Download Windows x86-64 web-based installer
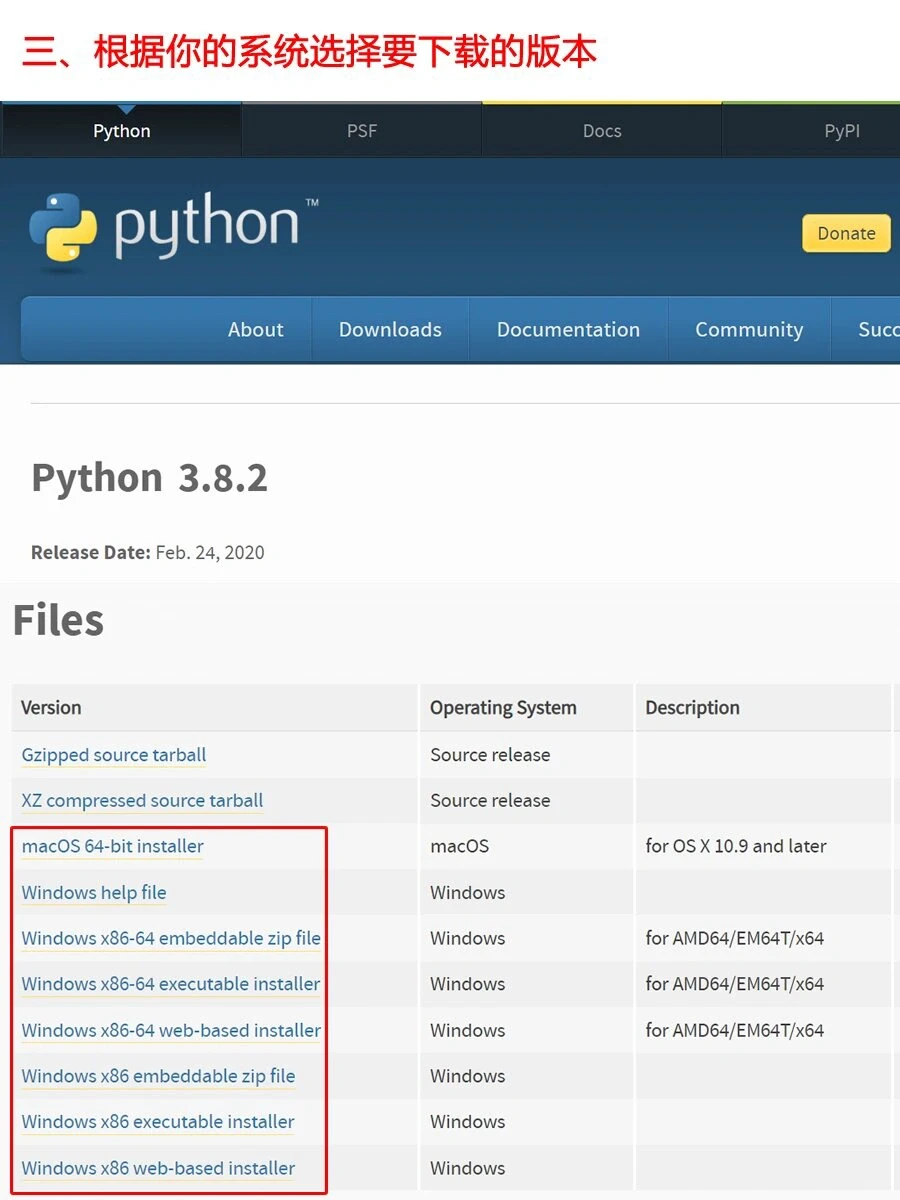 pyautogui.click(x=170, y=1031)
